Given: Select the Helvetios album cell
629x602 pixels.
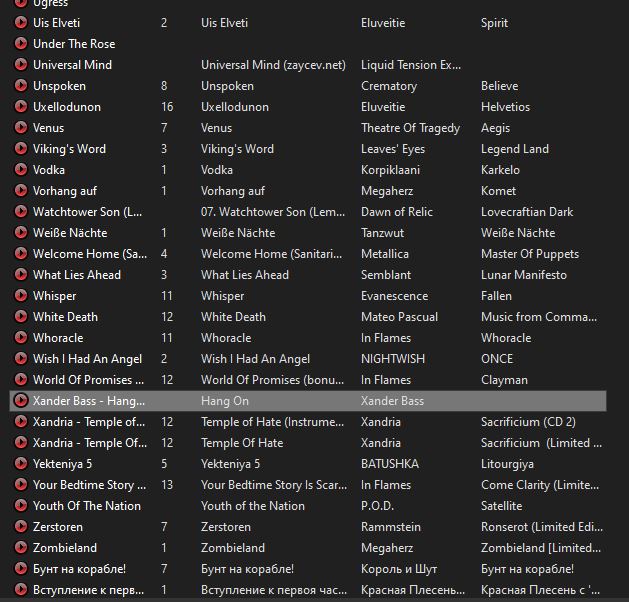Looking at the screenshot, I should tap(505, 107).
